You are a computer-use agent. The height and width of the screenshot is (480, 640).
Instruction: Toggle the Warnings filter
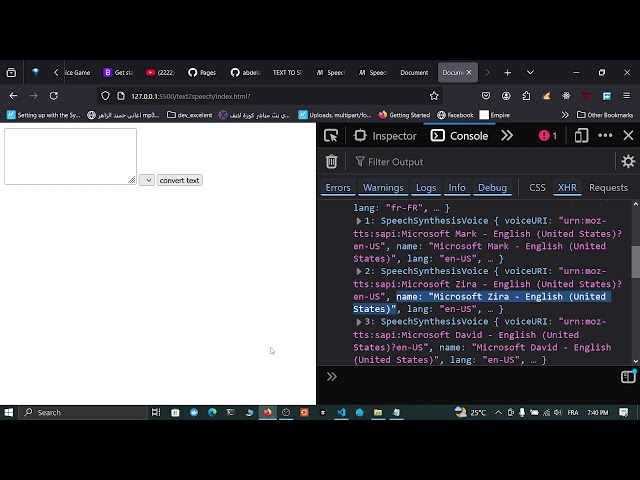pos(383,188)
